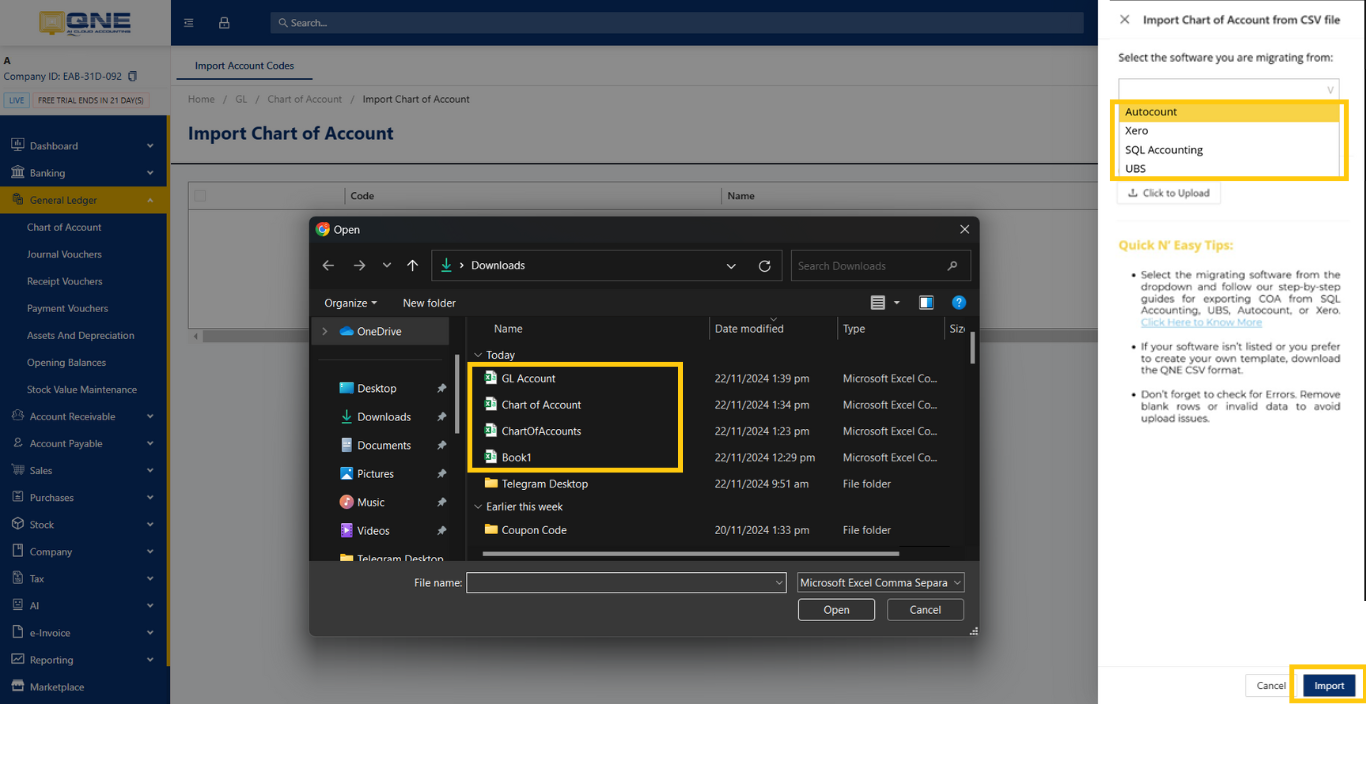Image resolution: width=1366 pixels, height=768 pixels.
Task: Open the Organize menu
Action: 350,303
